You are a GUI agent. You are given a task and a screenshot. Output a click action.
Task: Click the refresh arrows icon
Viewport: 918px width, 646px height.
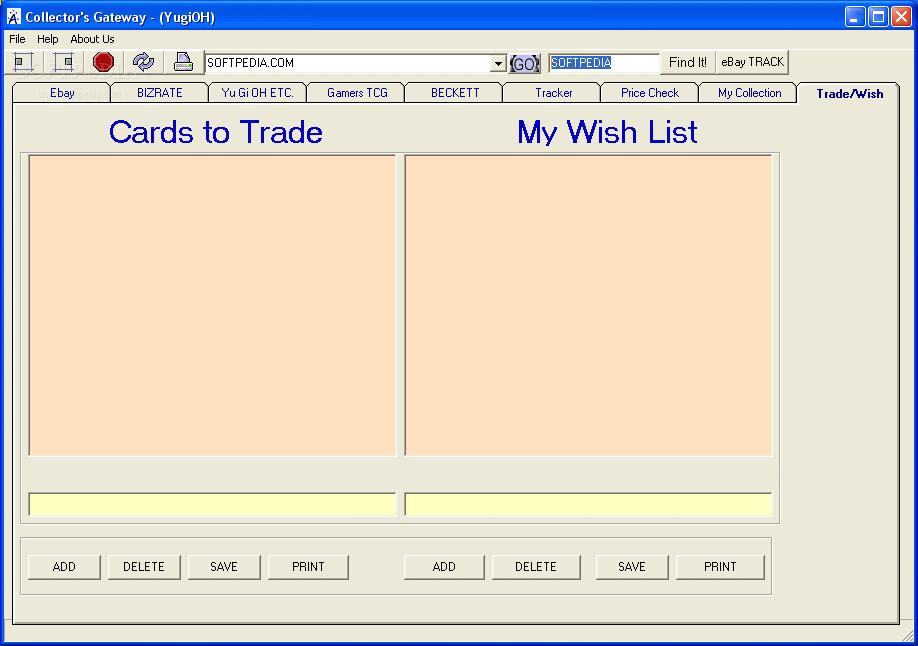tap(143, 62)
